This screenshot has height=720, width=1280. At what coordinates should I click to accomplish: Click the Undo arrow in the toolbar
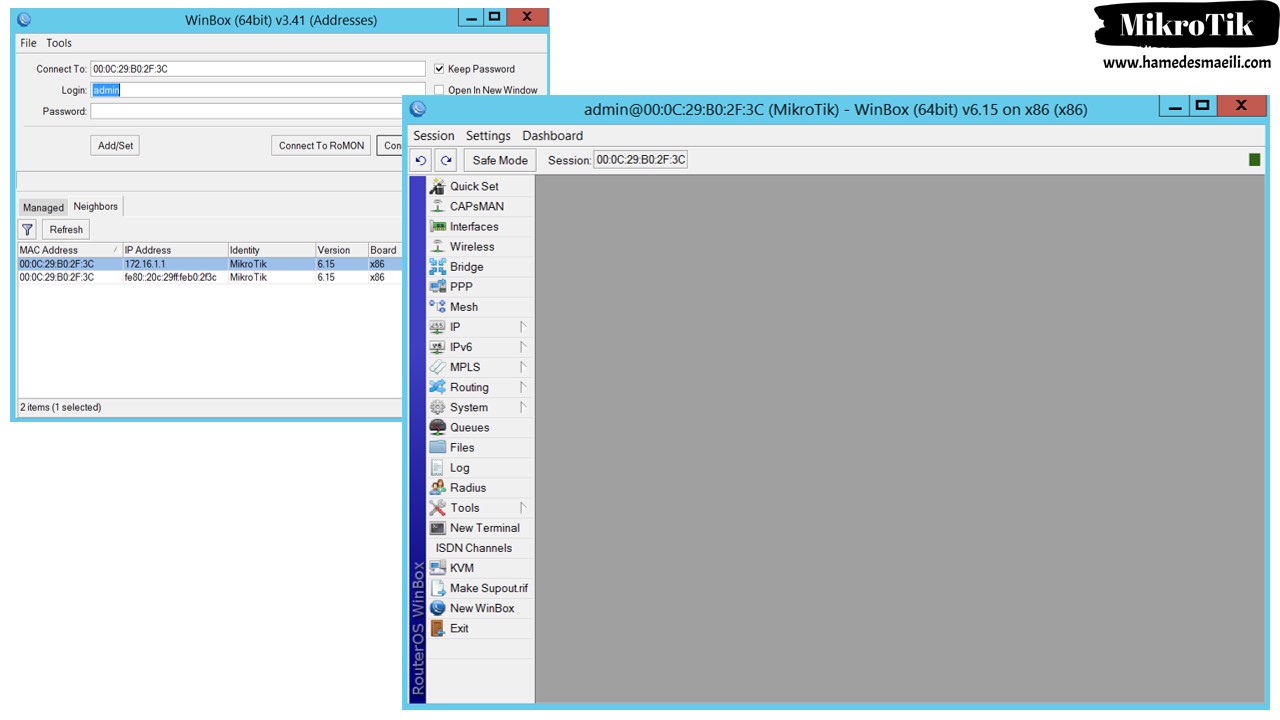[421, 160]
